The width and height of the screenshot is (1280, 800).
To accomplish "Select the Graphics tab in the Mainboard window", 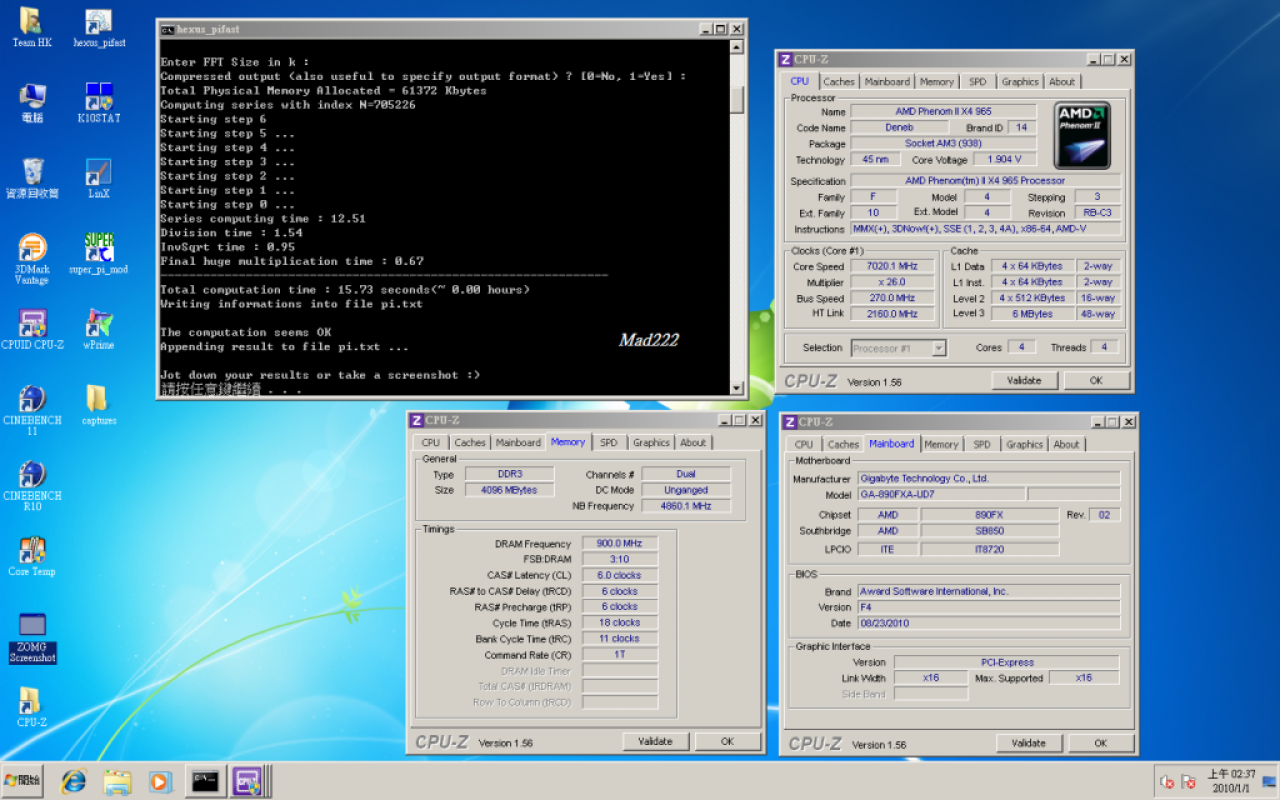I will pos(1024,444).
